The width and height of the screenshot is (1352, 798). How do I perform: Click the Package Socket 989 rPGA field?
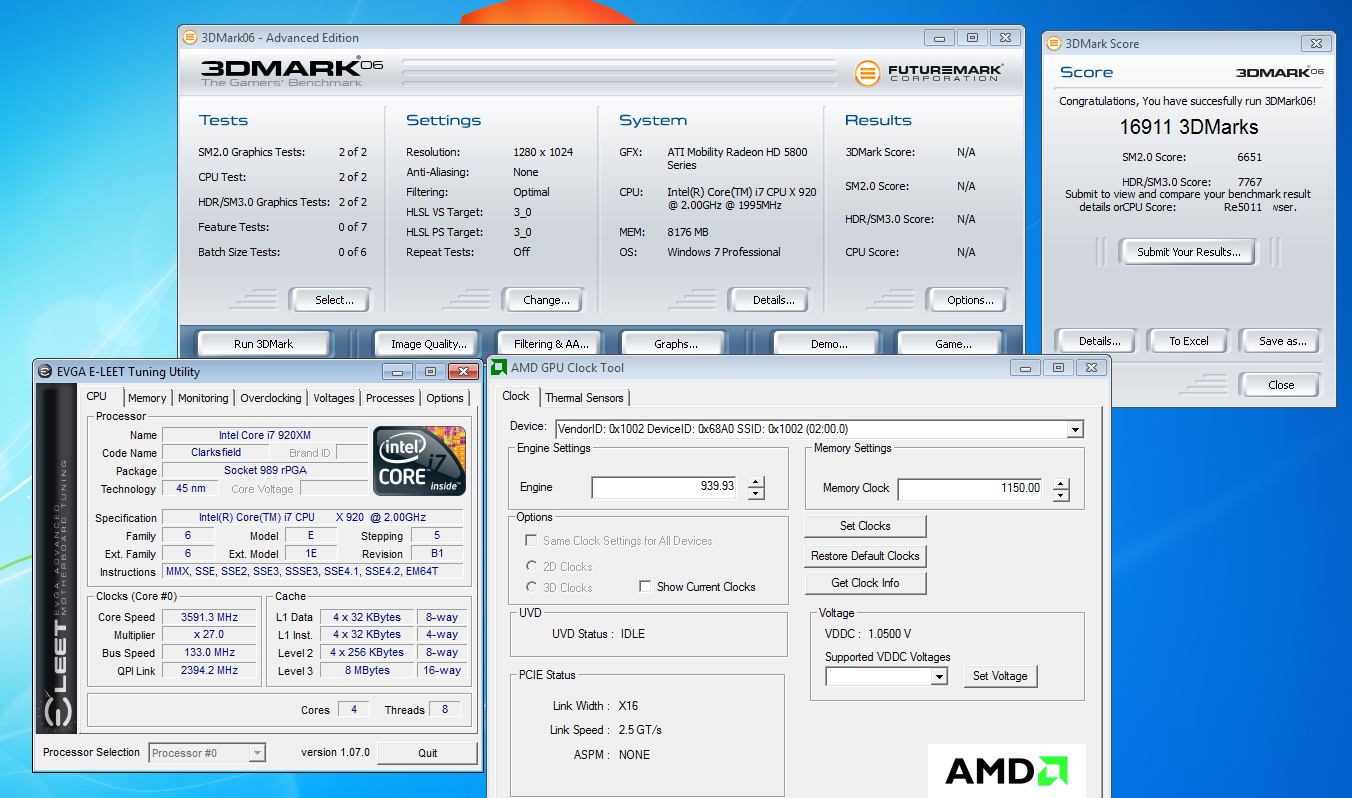[265, 471]
